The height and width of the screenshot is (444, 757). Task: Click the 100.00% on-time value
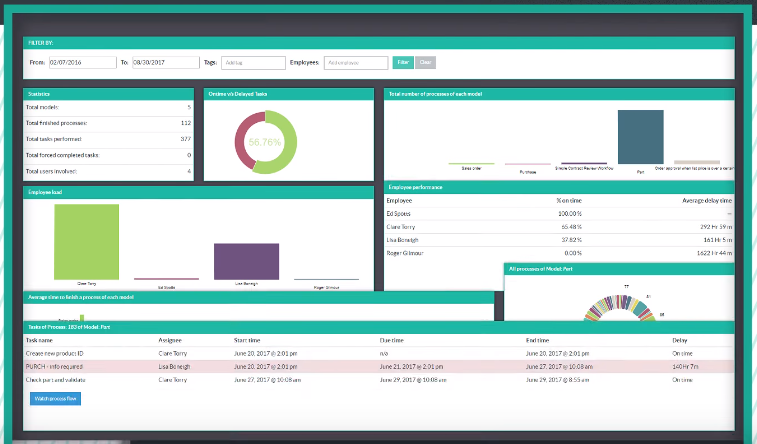click(570, 214)
